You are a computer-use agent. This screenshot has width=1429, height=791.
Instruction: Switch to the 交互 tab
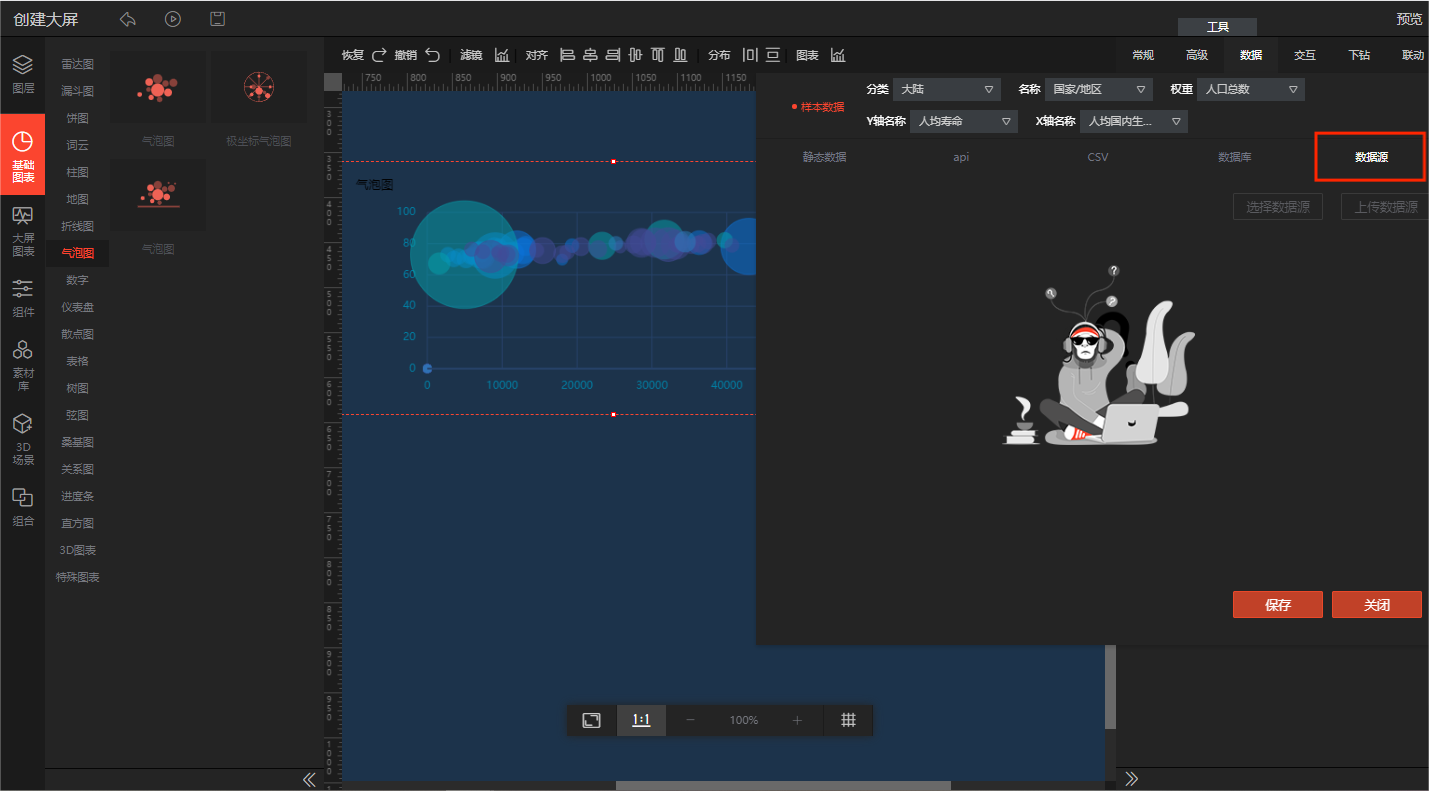tap(1304, 55)
